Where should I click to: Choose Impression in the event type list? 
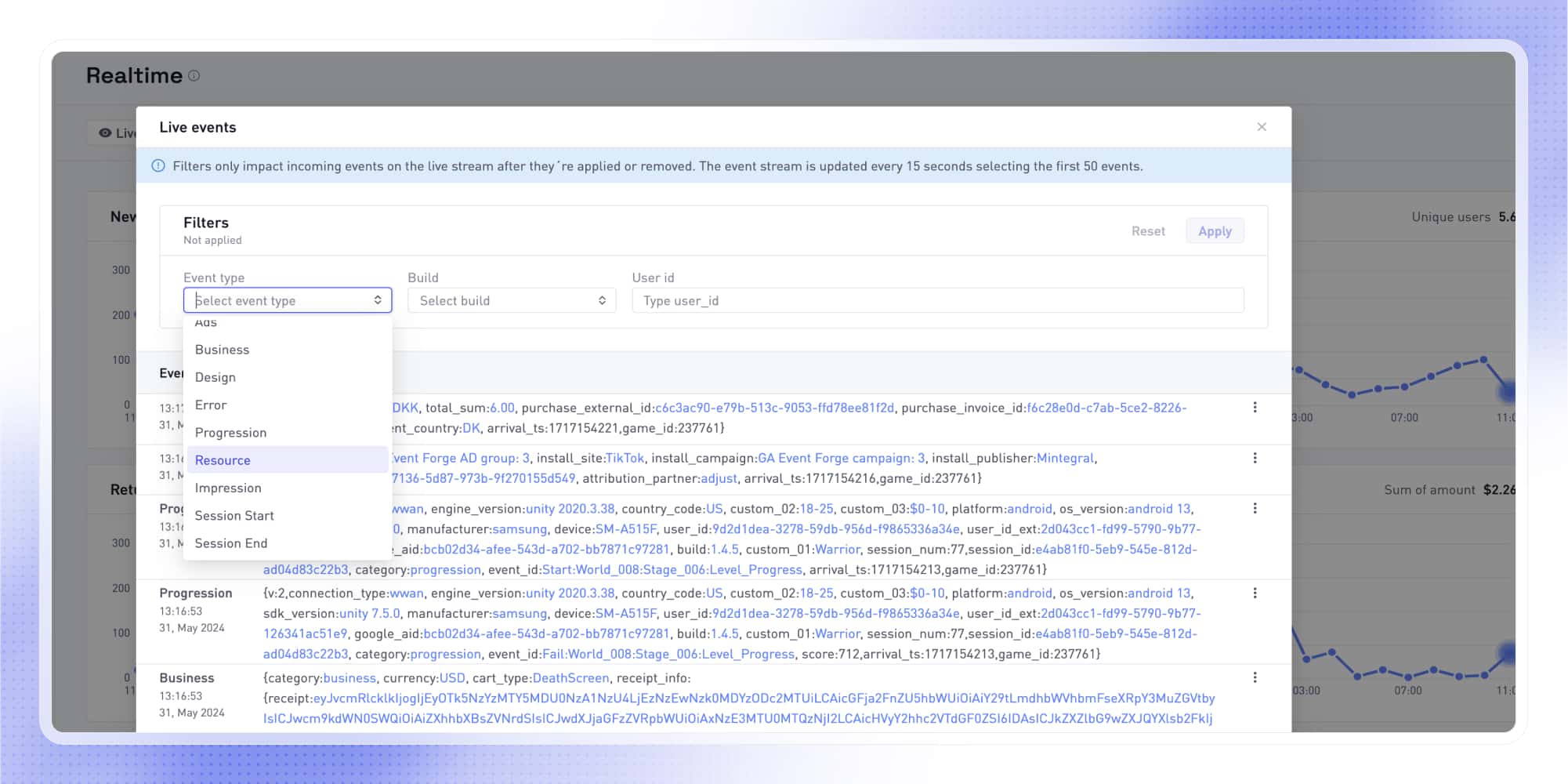[x=228, y=488]
